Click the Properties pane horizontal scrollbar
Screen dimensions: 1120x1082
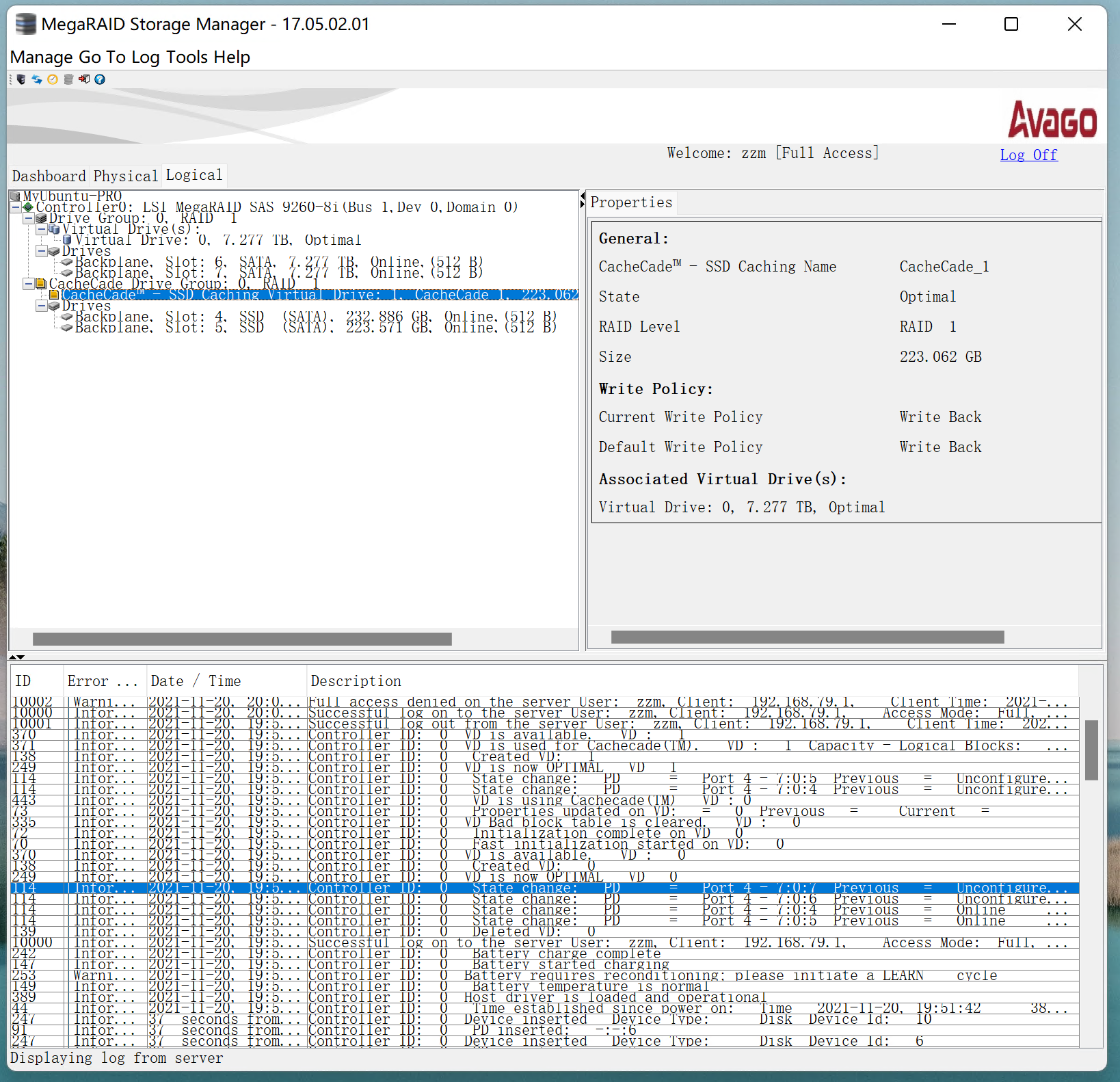click(808, 637)
